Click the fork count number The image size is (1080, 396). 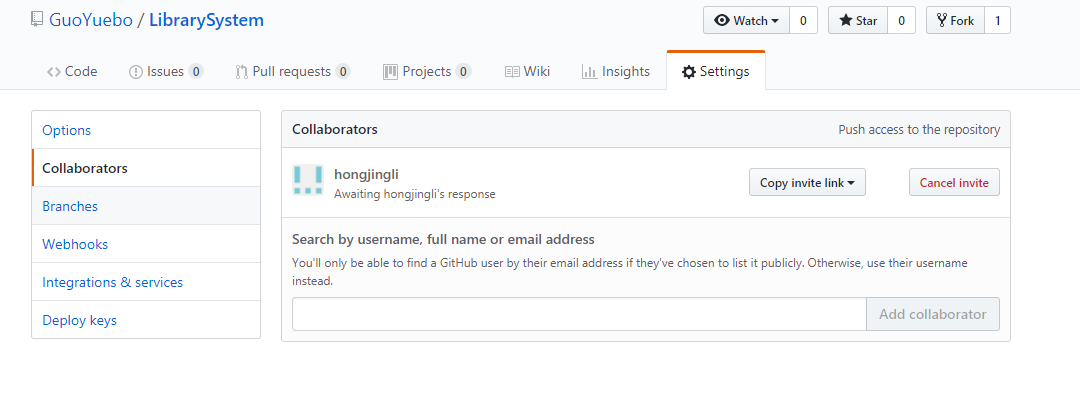pyautogui.click(x=997, y=21)
